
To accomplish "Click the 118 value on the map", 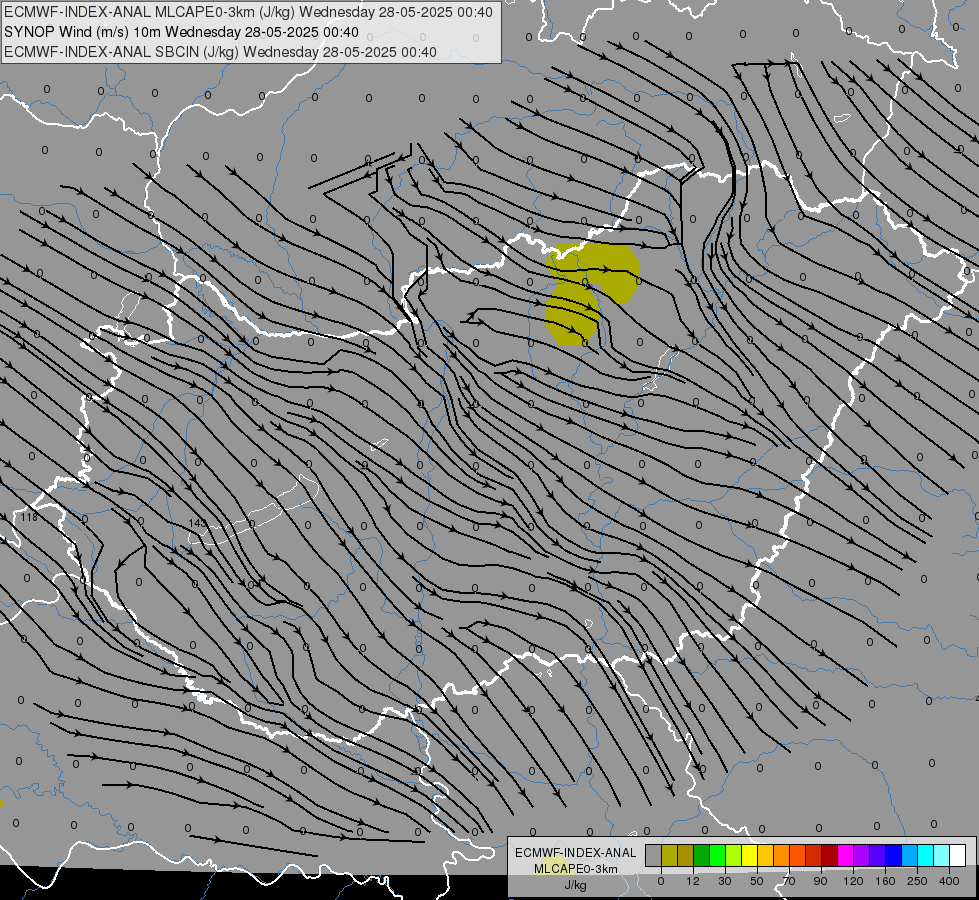I will (x=29, y=517).
